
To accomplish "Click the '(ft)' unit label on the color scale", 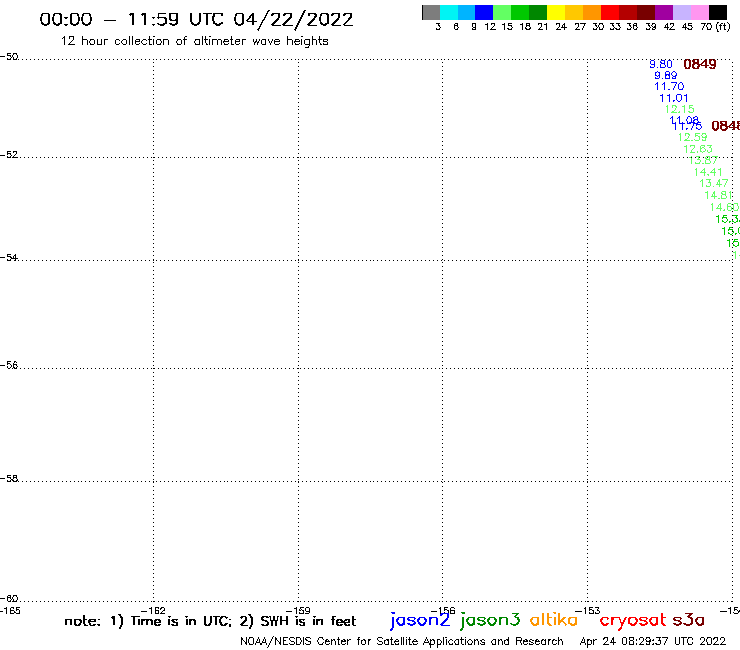I will (x=723, y=26).
